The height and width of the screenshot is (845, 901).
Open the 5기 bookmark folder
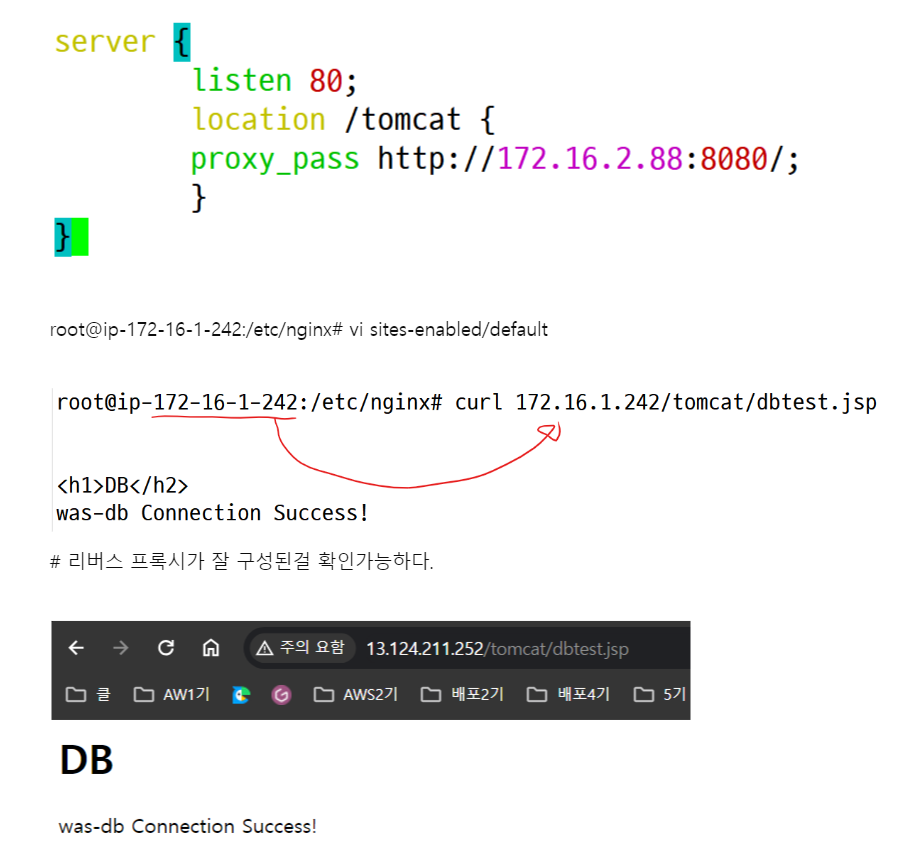tap(660, 694)
